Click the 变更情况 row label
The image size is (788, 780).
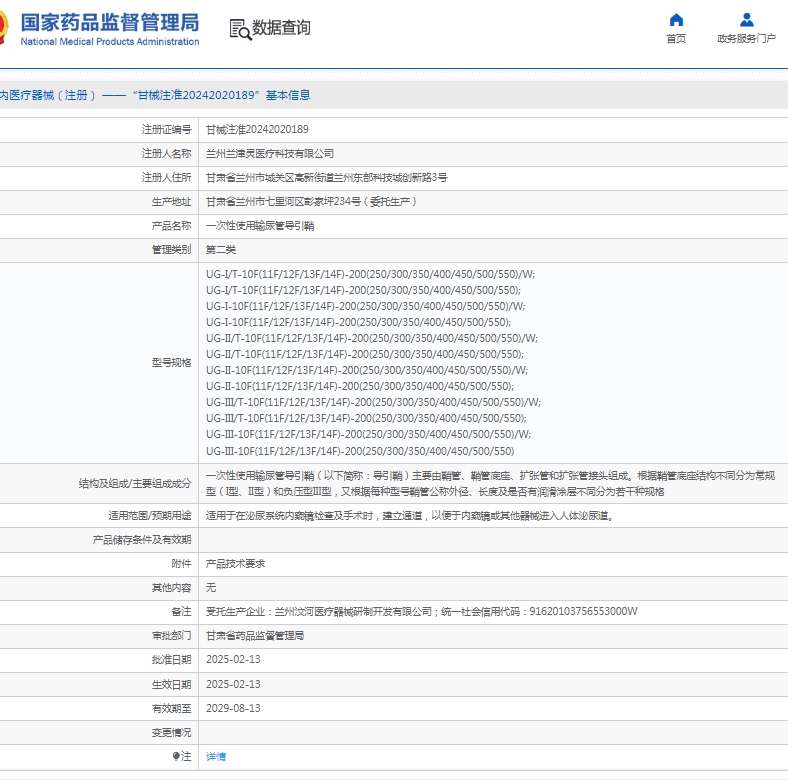click(171, 732)
